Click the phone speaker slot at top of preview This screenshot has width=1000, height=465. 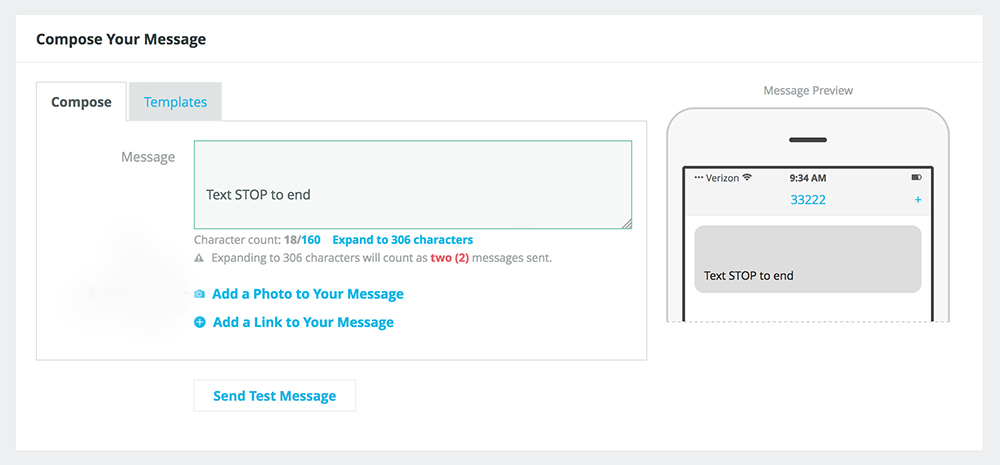[808, 140]
